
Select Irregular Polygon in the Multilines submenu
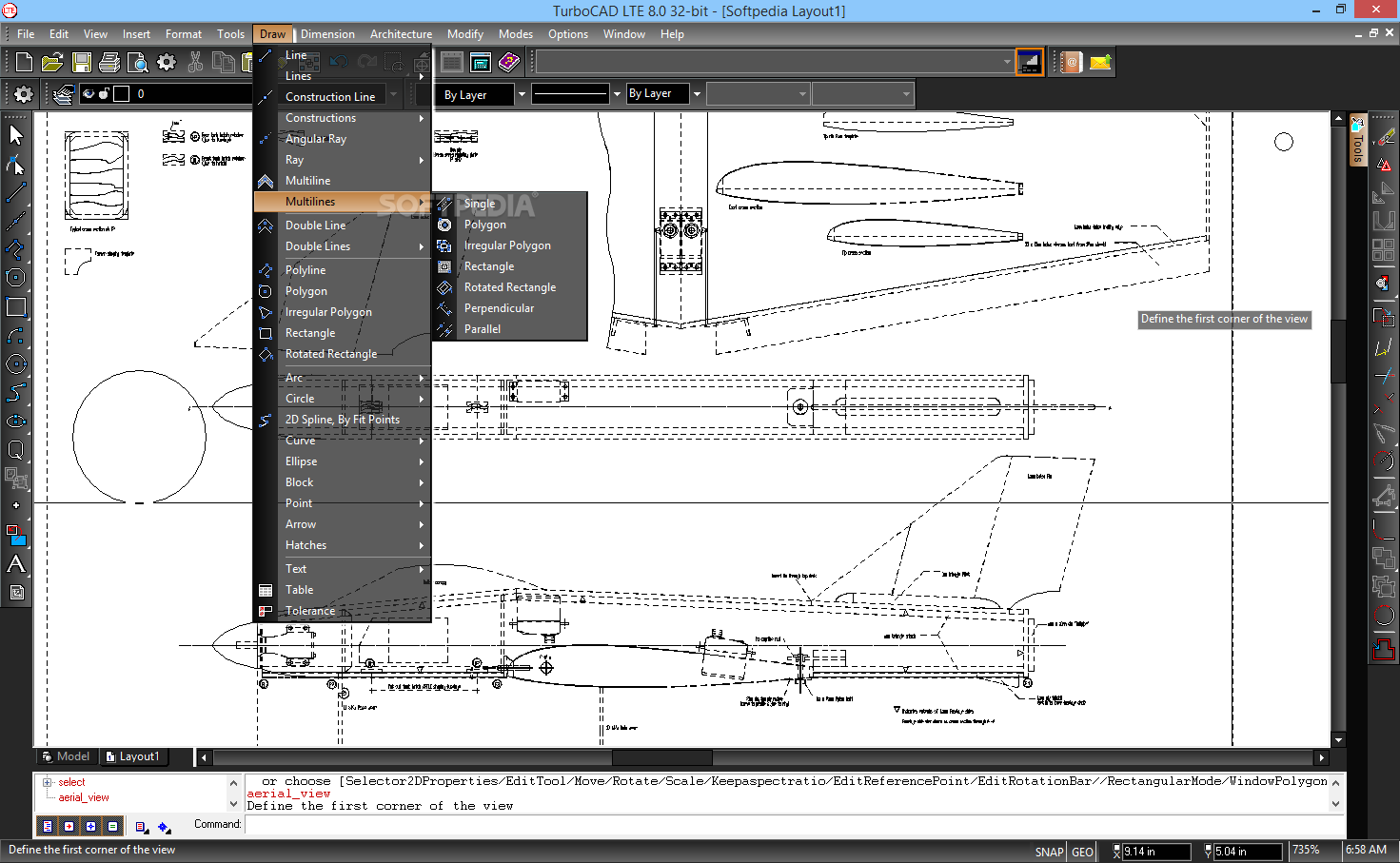pos(509,245)
